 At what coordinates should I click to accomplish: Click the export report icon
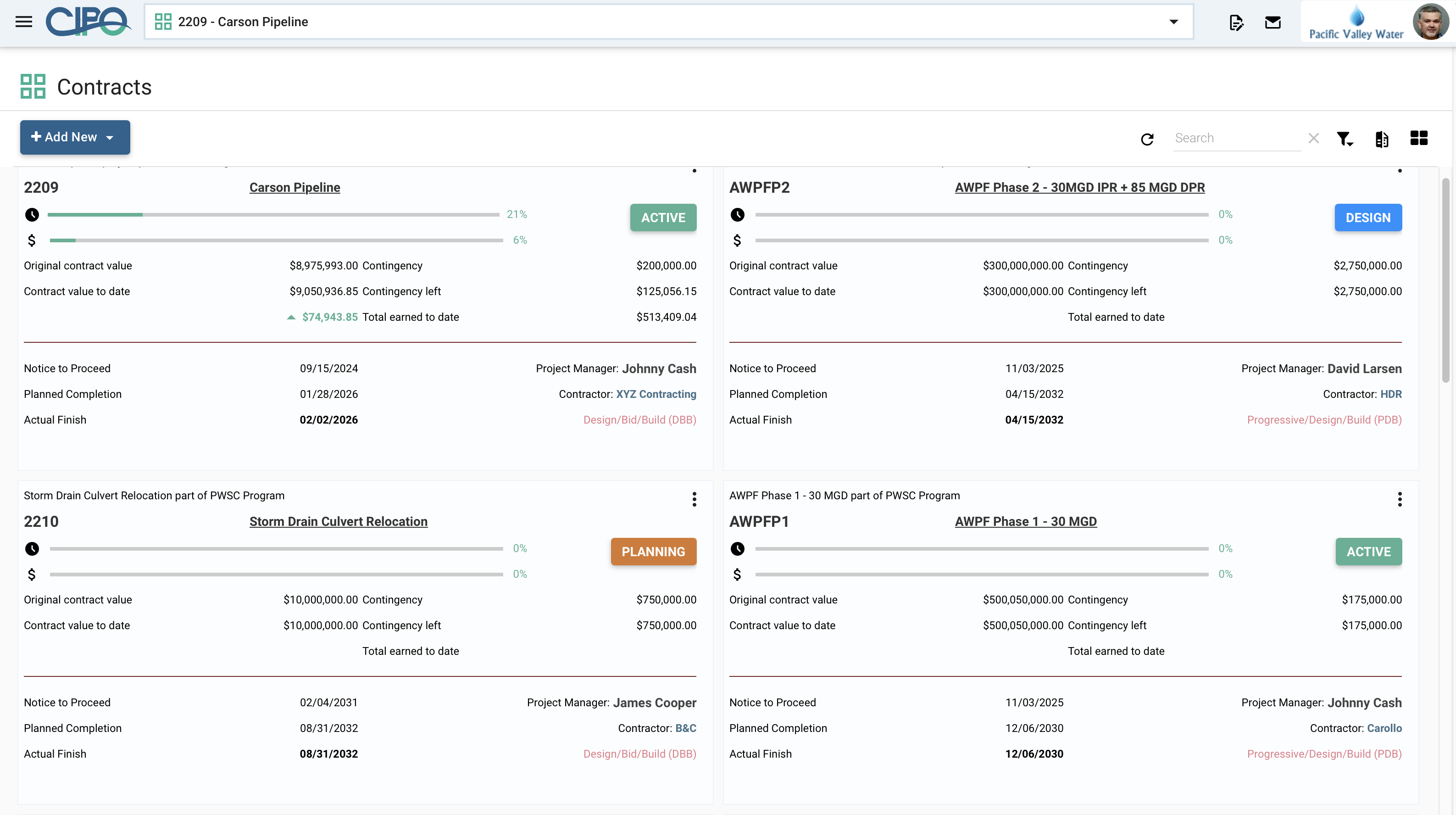pos(1381,139)
